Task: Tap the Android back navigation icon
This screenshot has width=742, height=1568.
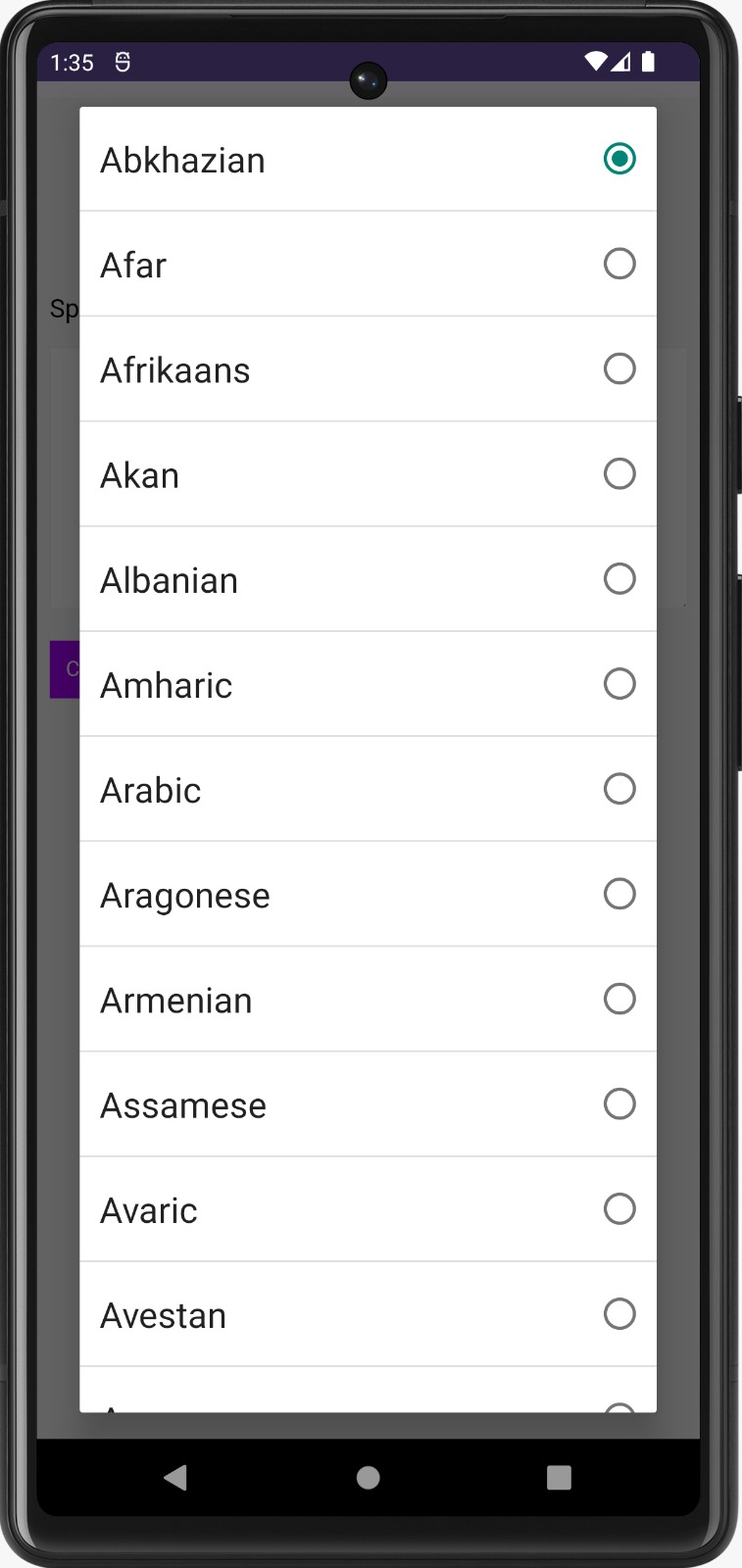Action: coord(175,1477)
